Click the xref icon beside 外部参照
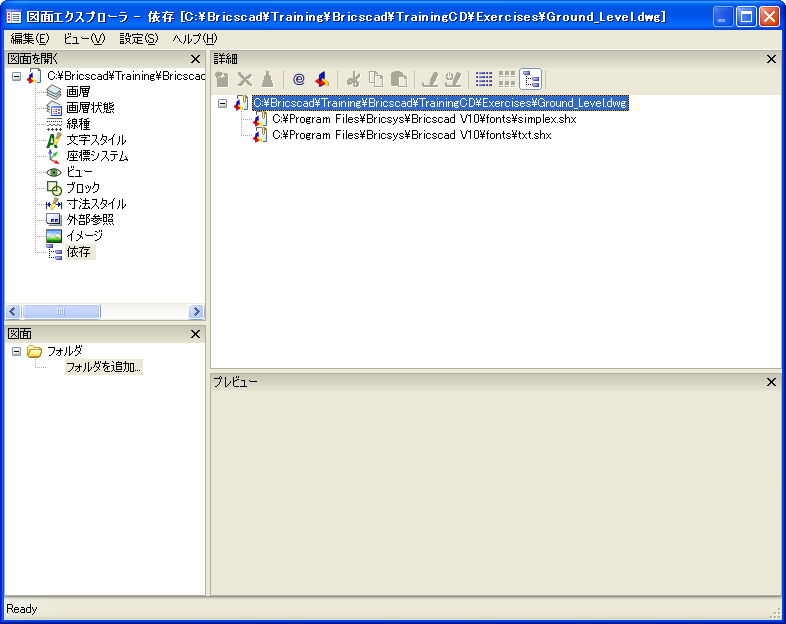This screenshot has height=624, width=786. (x=54, y=220)
